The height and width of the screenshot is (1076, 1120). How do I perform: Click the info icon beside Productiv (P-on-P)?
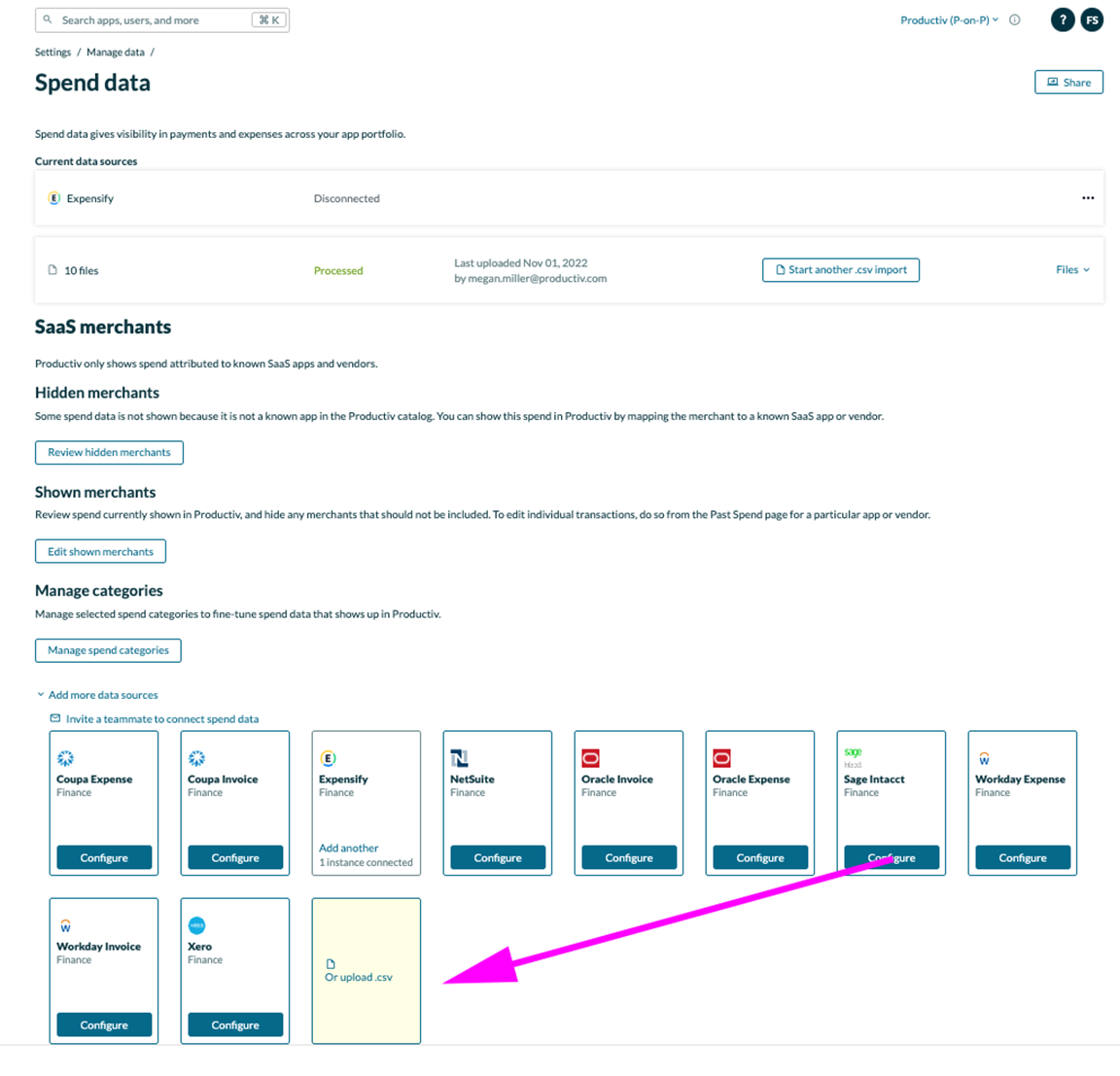click(1014, 20)
